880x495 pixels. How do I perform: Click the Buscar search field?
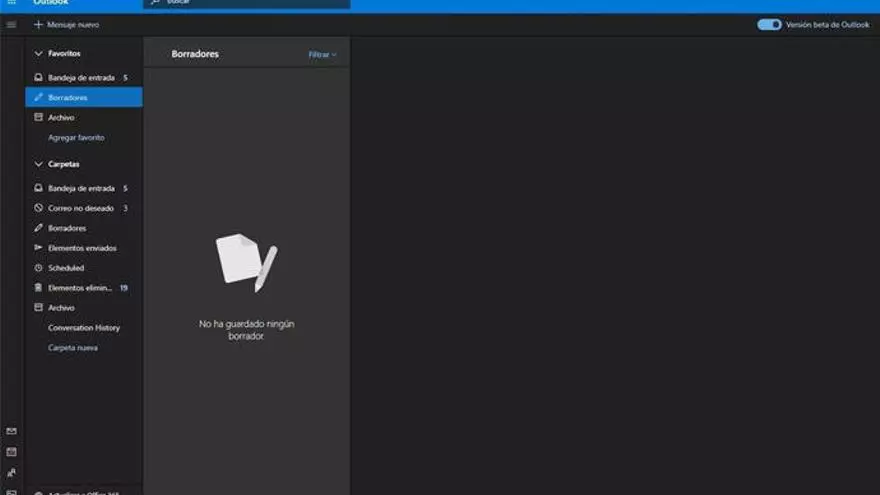(250, 4)
